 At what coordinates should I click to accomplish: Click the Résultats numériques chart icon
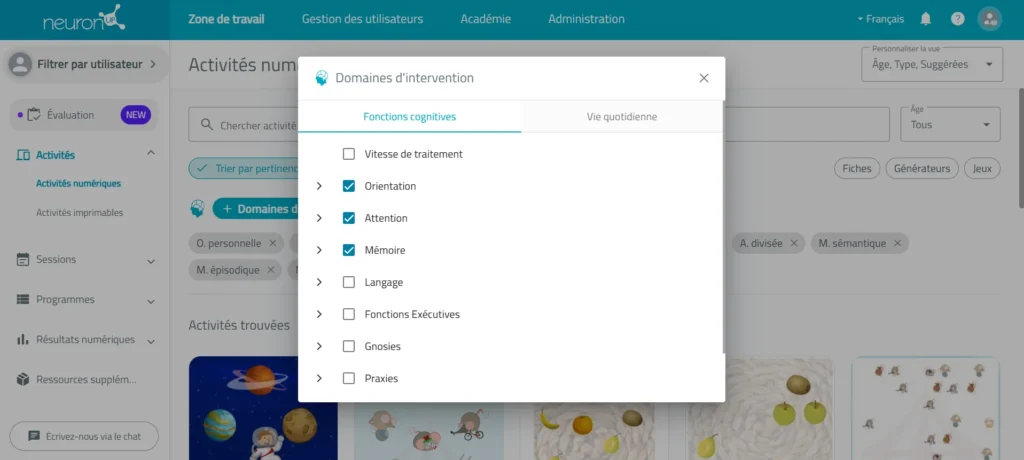pos(23,340)
